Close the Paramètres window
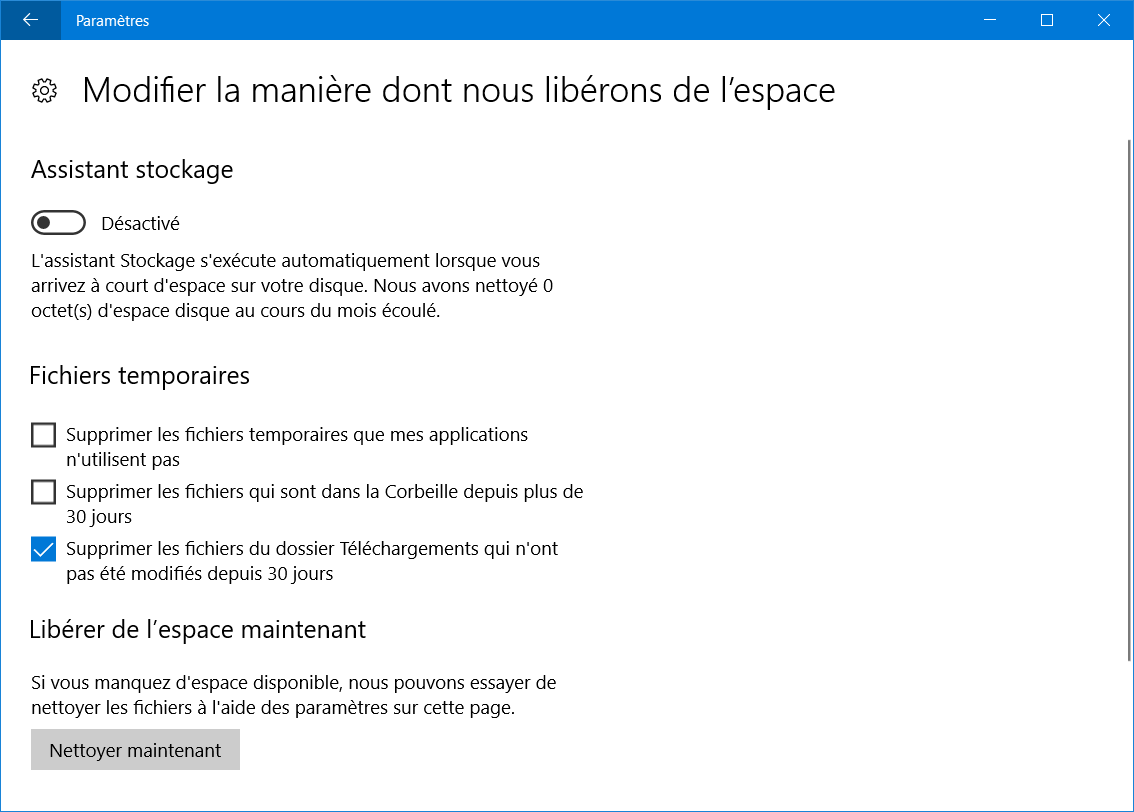The width and height of the screenshot is (1134, 812). click(x=1104, y=20)
